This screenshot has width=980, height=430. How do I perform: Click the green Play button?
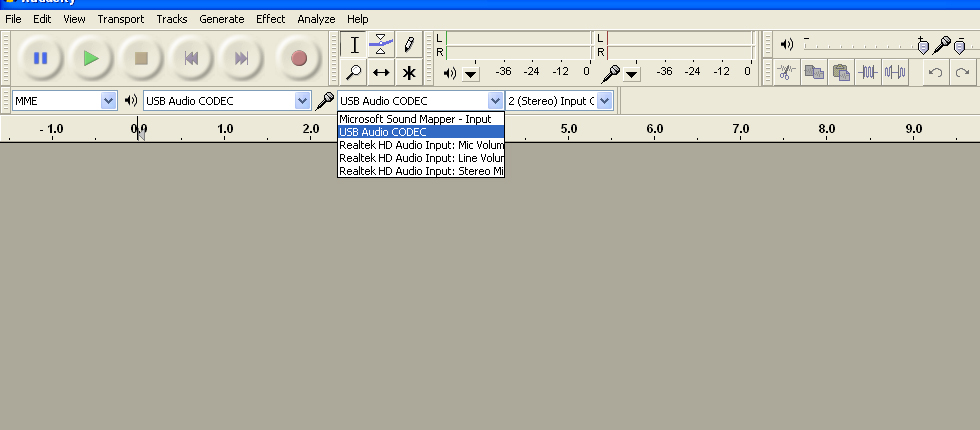[x=91, y=58]
